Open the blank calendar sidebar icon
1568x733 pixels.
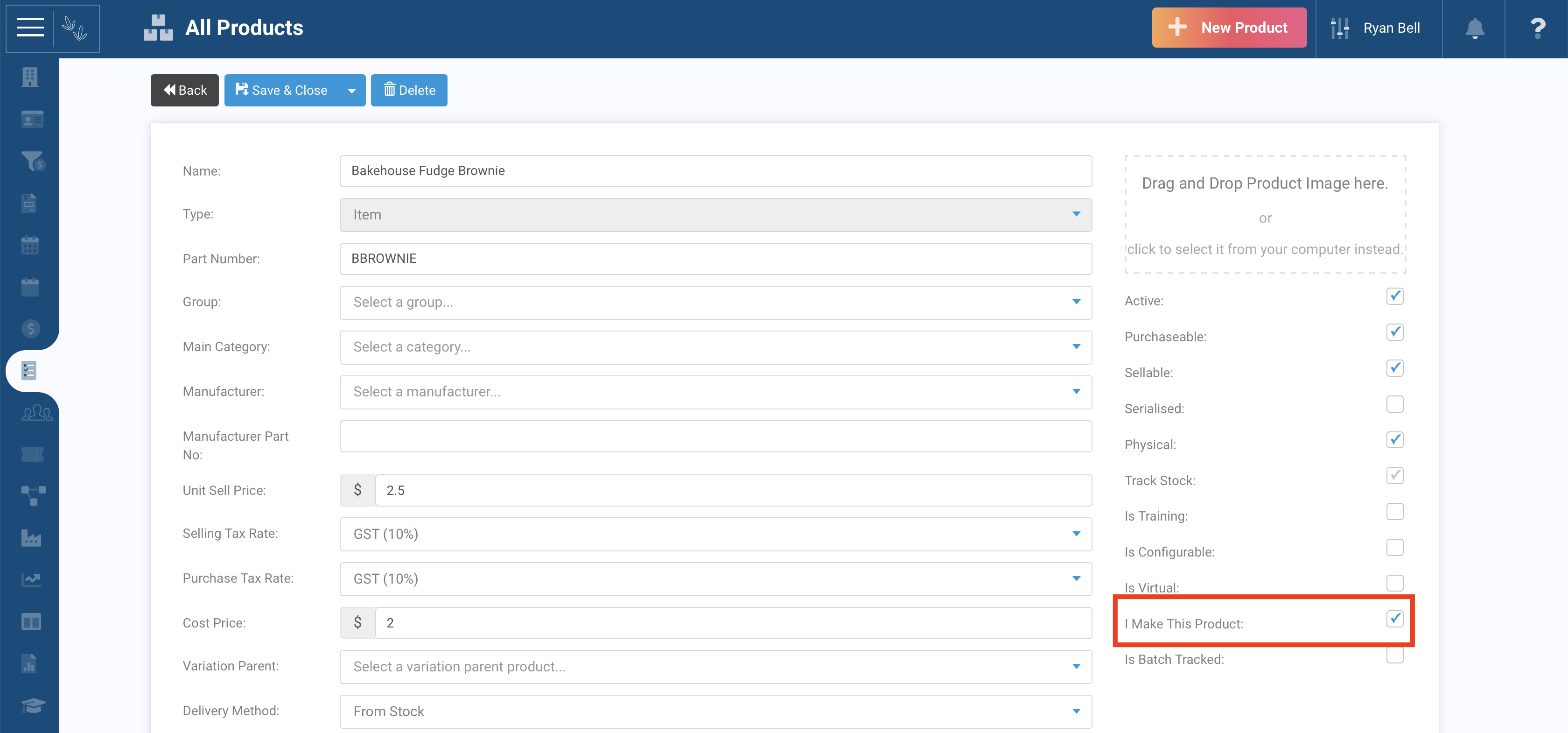pyautogui.click(x=30, y=287)
